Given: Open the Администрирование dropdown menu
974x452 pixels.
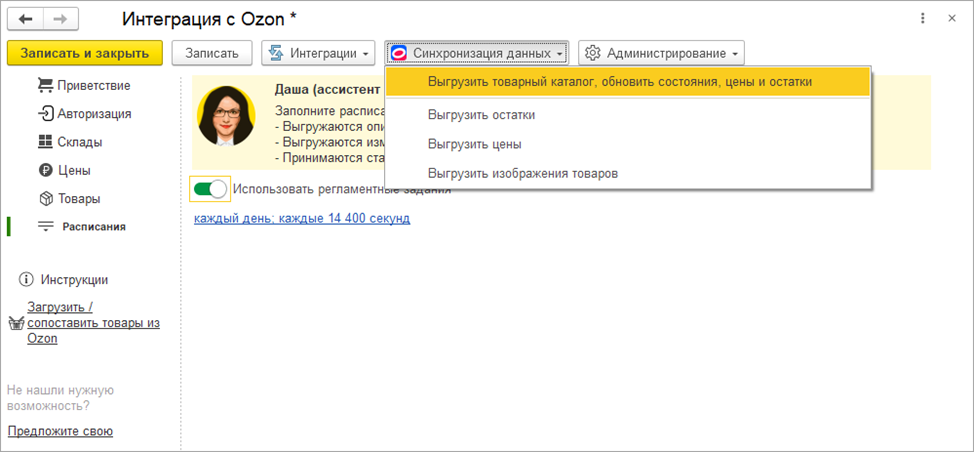Looking at the screenshot, I should (x=661, y=52).
